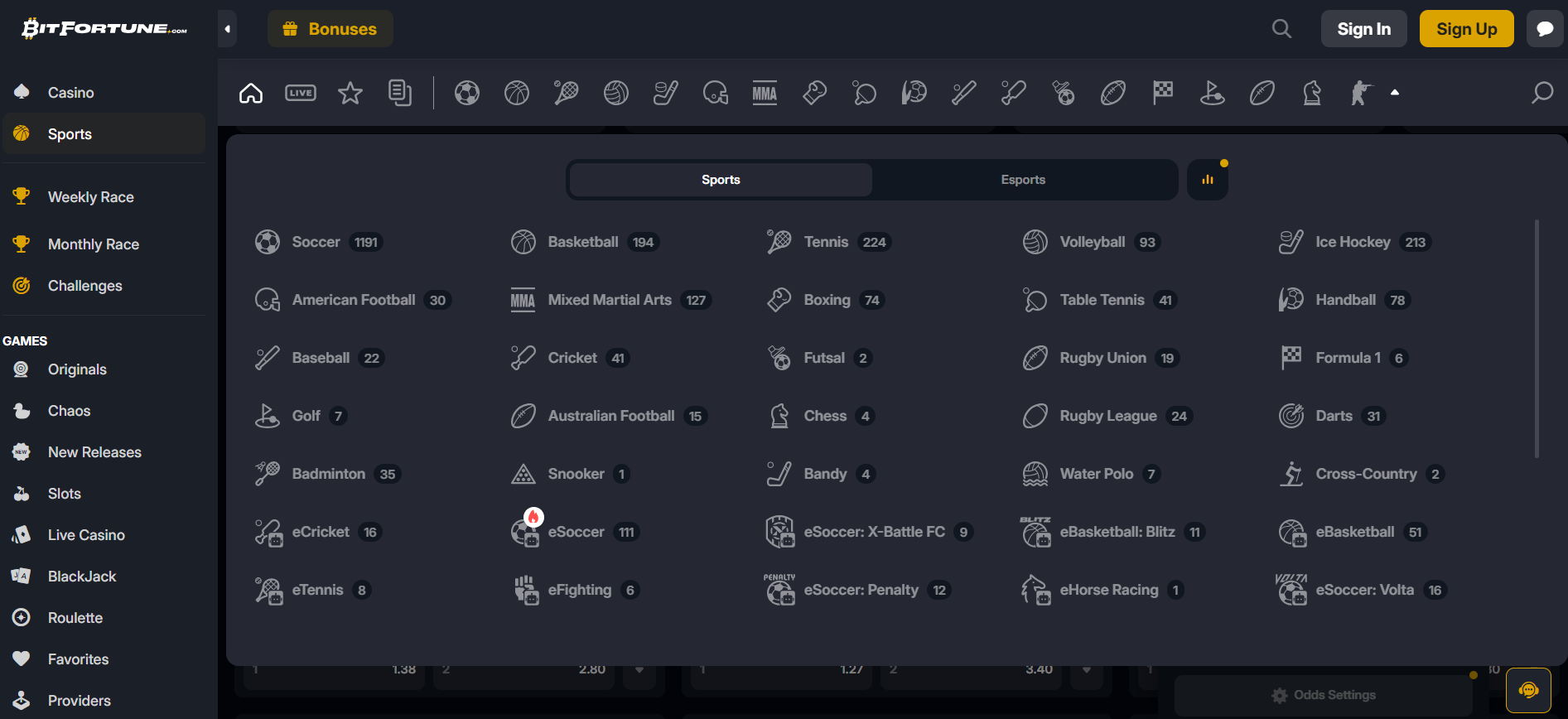Select the MMA icon in sports toolbar
Image resolution: width=1568 pixels, height=719 pixels.
765,93
